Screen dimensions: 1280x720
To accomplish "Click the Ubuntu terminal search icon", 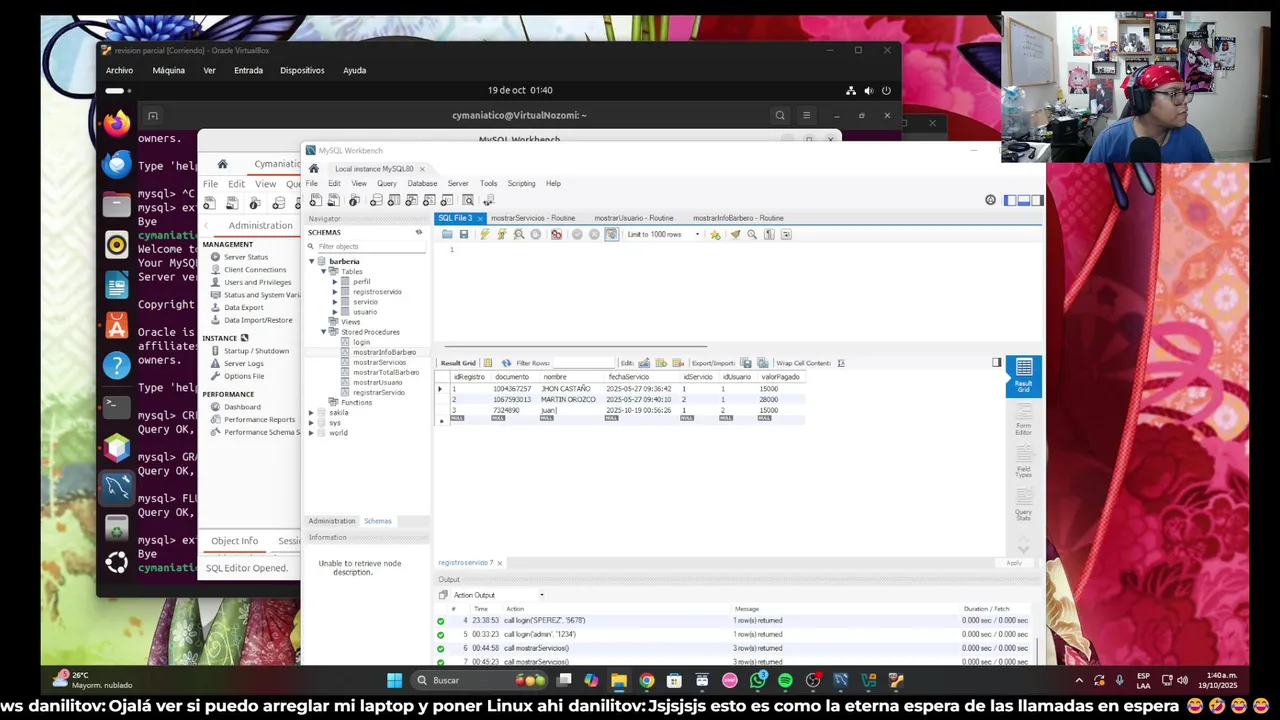I will (780, 115).
